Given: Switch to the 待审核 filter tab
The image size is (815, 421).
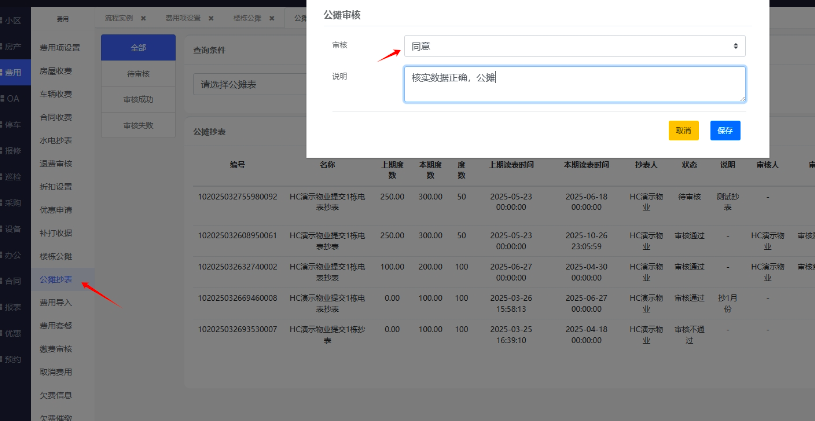Looking at the screenshot, I should point(138,74).
